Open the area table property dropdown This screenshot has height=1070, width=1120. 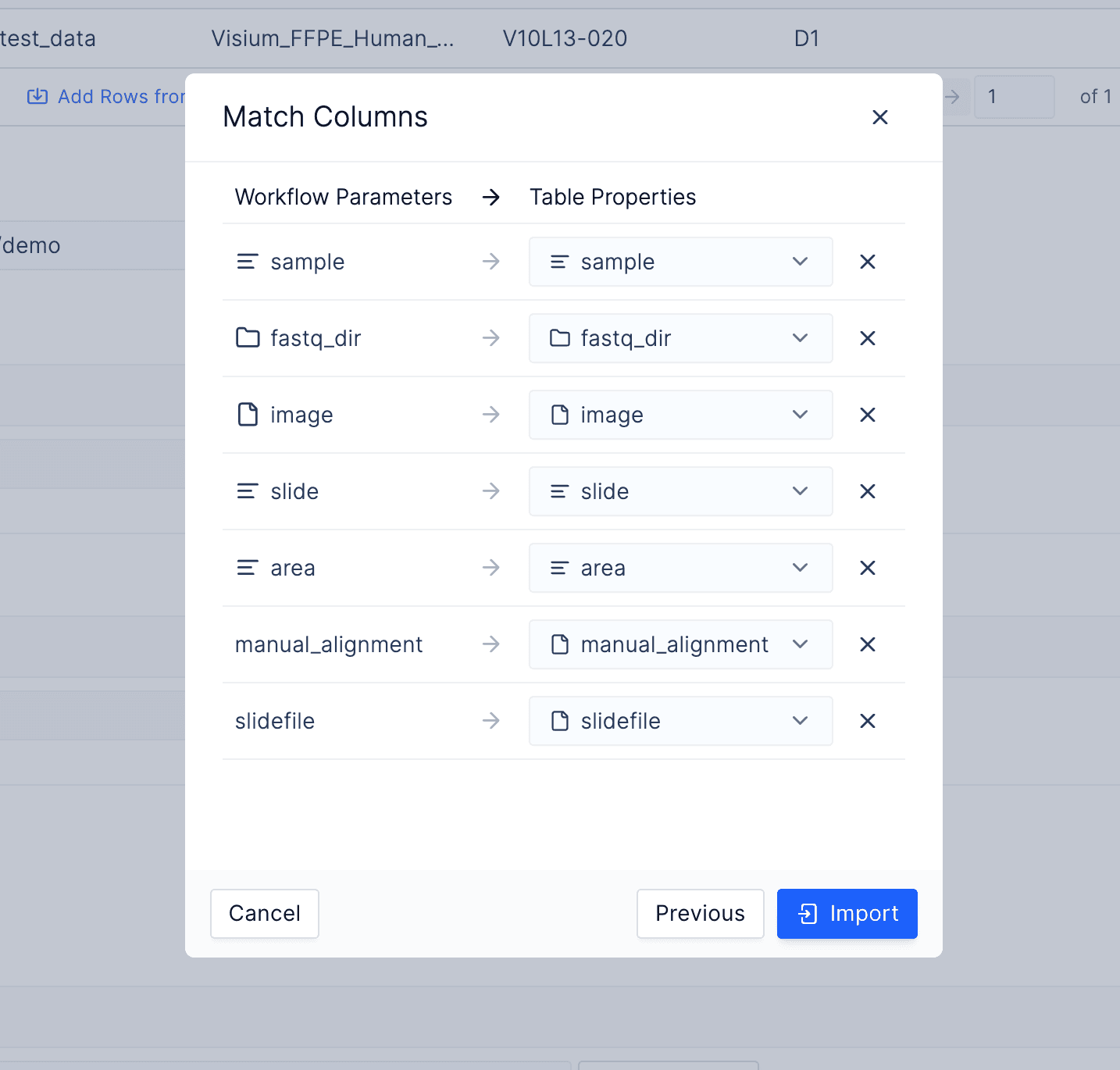681,568
